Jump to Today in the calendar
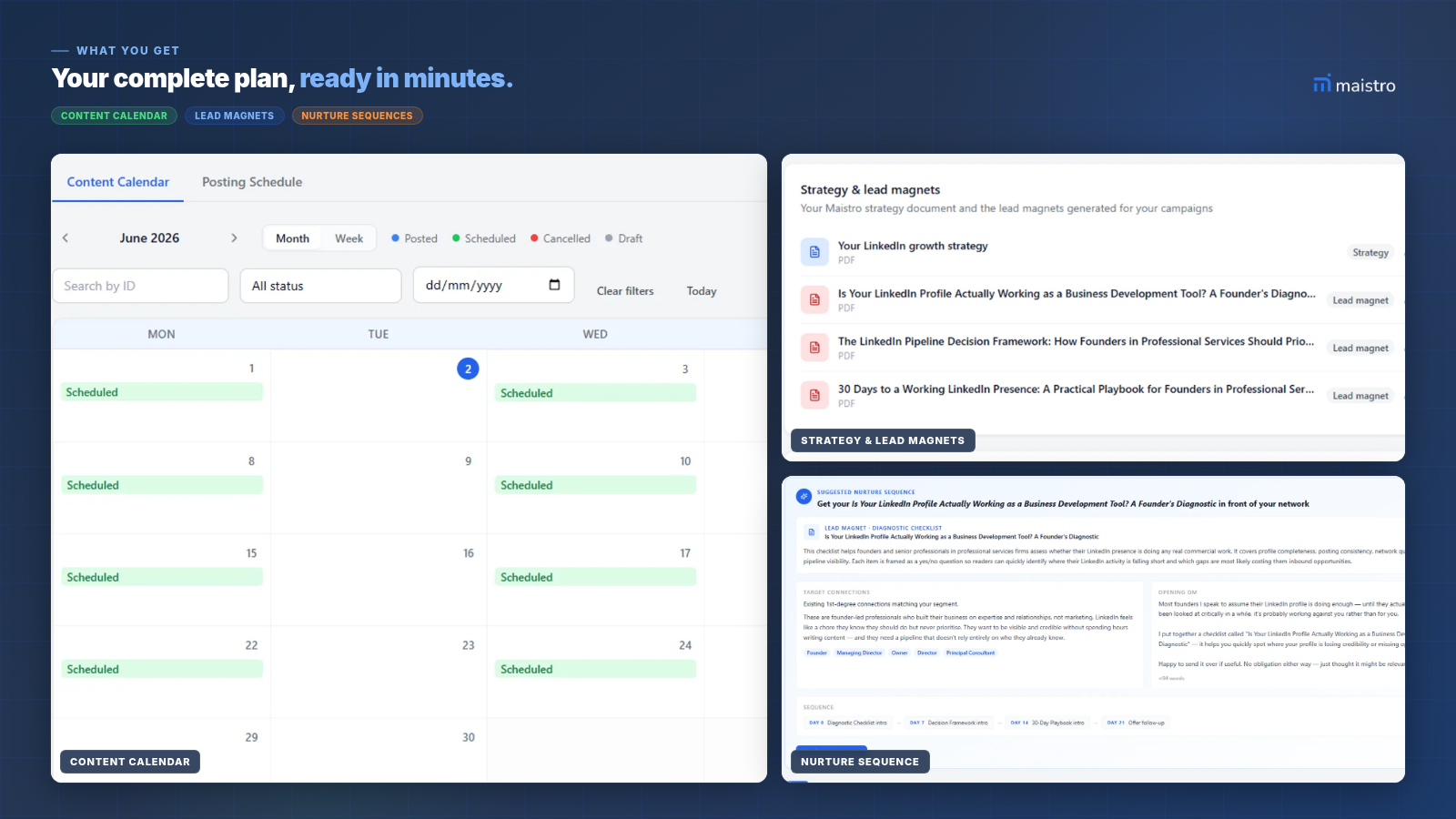The image size is (1456, 819). click(x=702, y=291)
